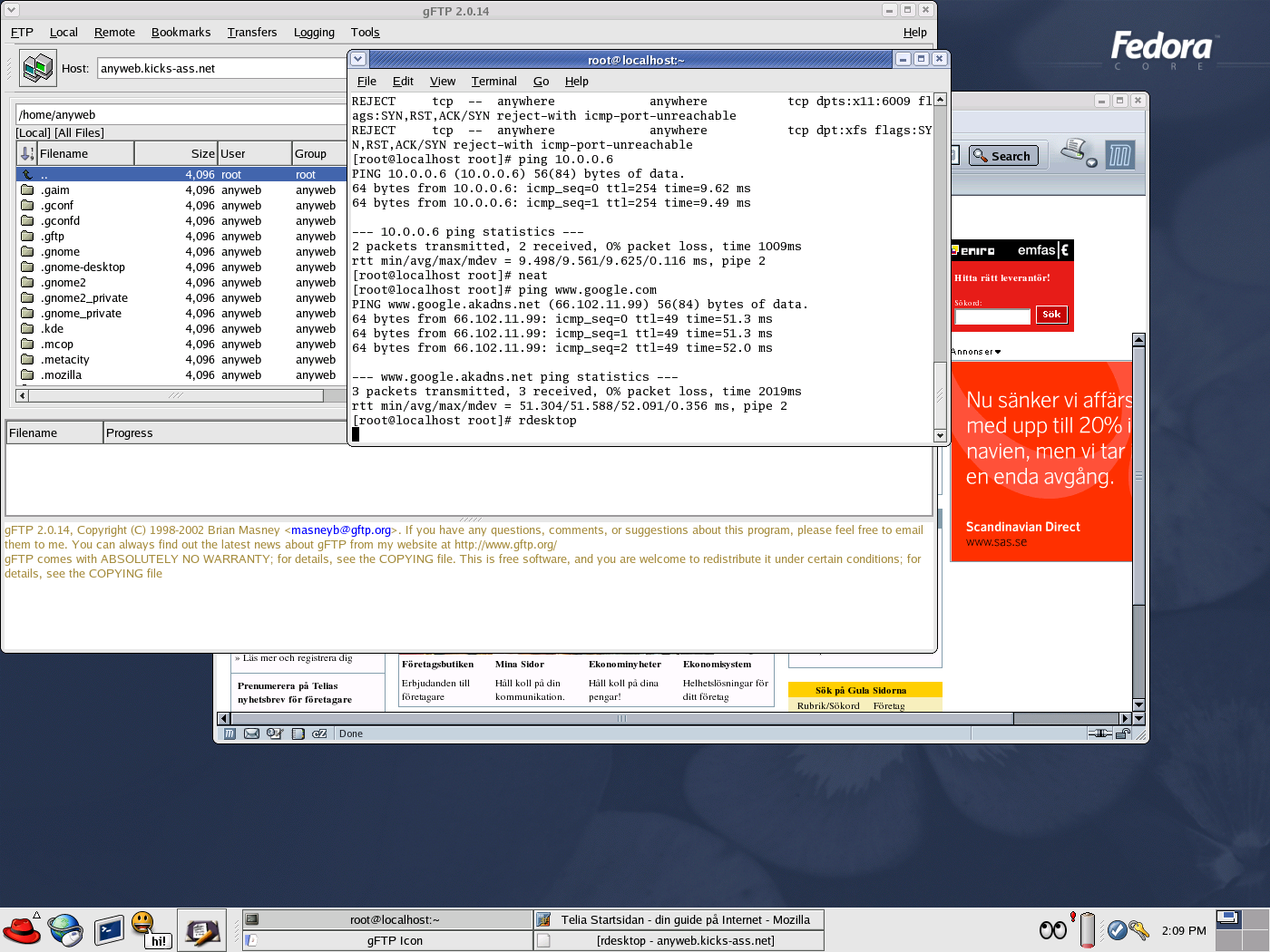The width and height of the screenshot is (1270, 952).
Task: Switch to Telia Startsidan Mozilla taskbar button
Action: point(679,919)
